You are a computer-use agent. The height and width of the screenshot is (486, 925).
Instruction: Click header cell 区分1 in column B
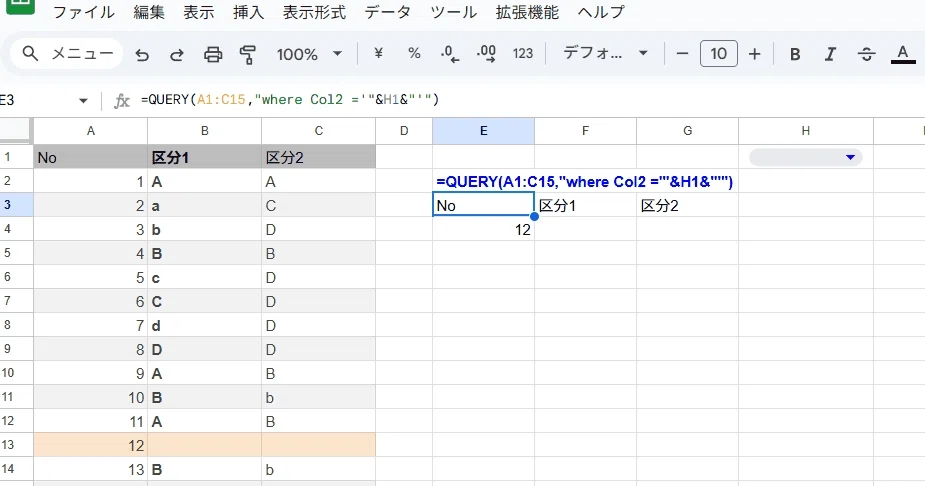tap(204, 157)
